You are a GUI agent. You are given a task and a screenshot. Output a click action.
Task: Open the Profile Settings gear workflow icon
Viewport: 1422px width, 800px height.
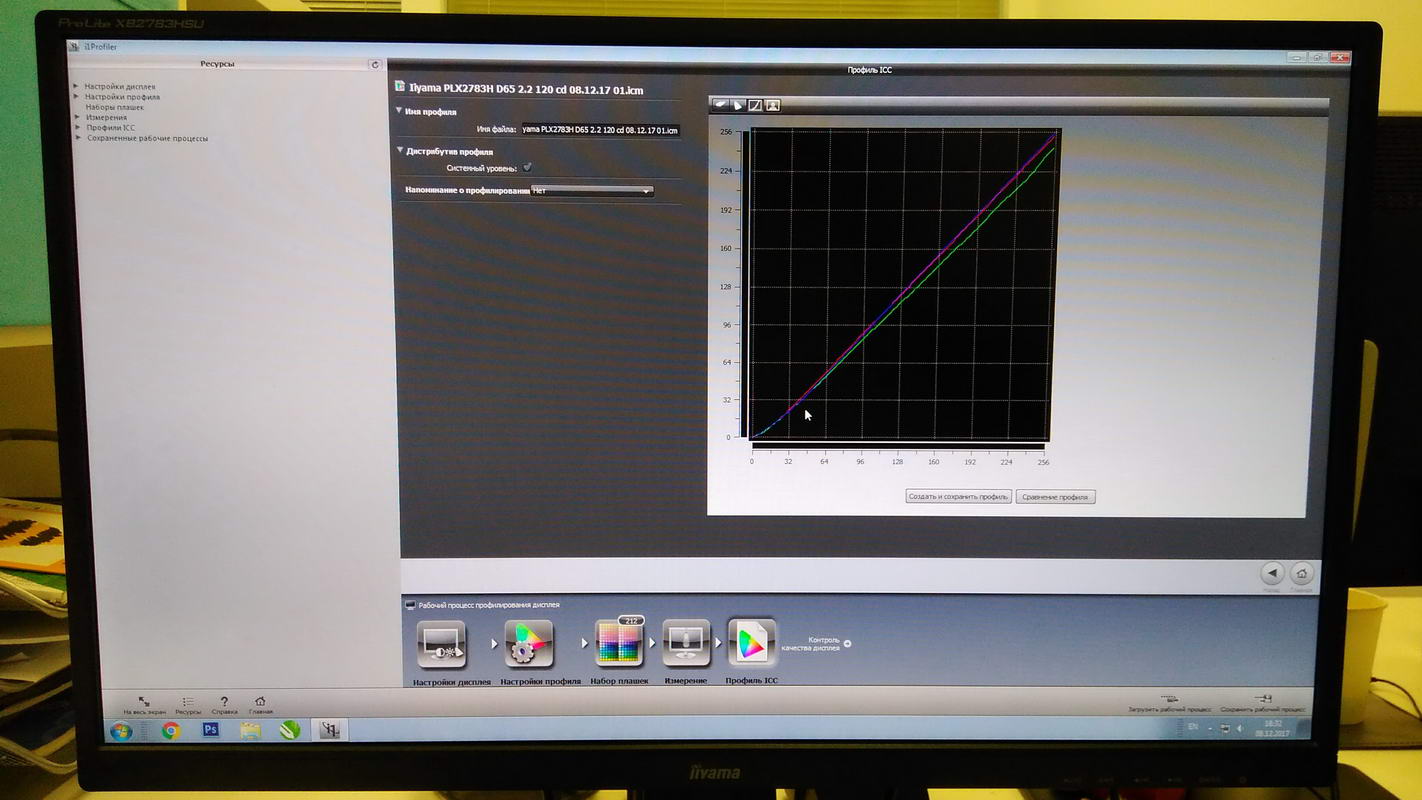(x=529, y=645)
